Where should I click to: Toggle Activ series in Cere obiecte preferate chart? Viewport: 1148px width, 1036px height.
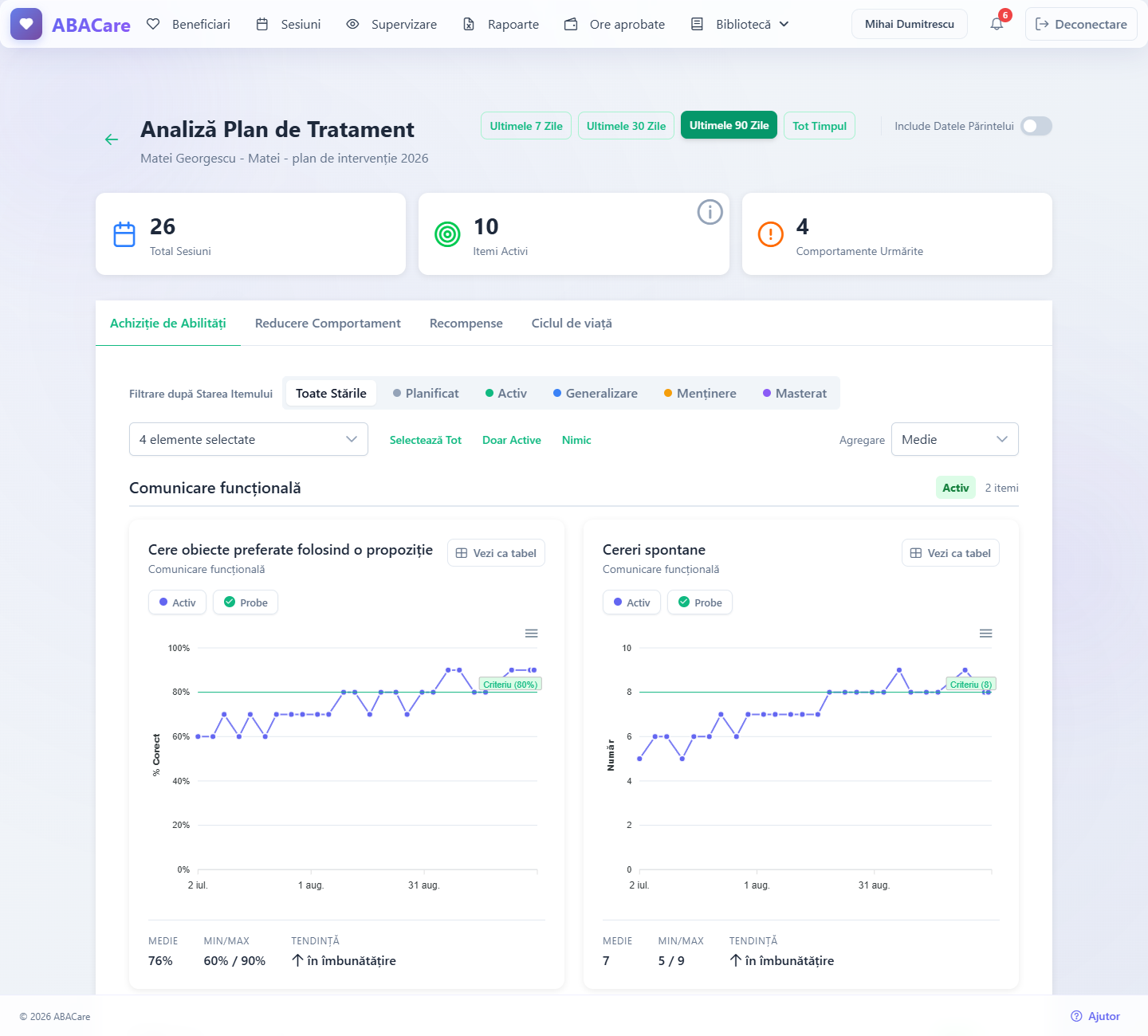pyautogui.click(x=177, y=602)
